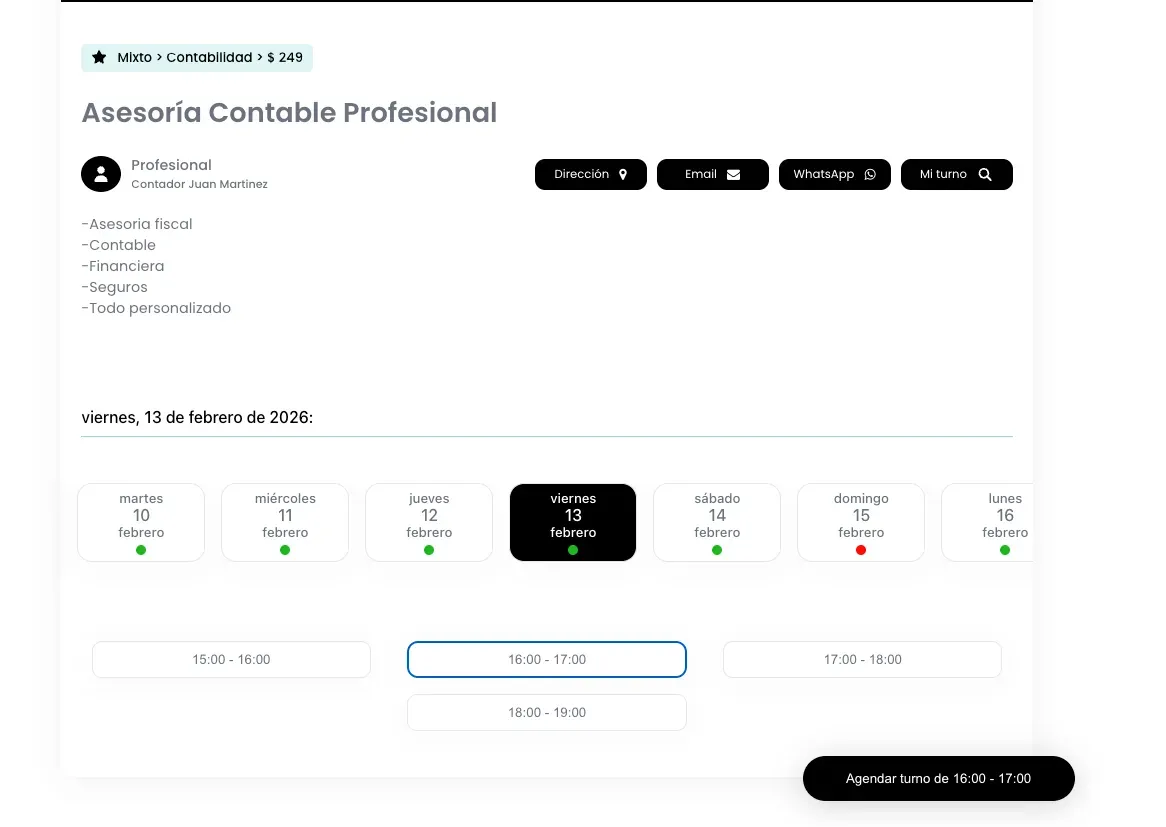Click the magnifier icon on Mi turno button
Image resolution: width=1166 pixels, height=827 pixels.
click(x=984, y=174)
